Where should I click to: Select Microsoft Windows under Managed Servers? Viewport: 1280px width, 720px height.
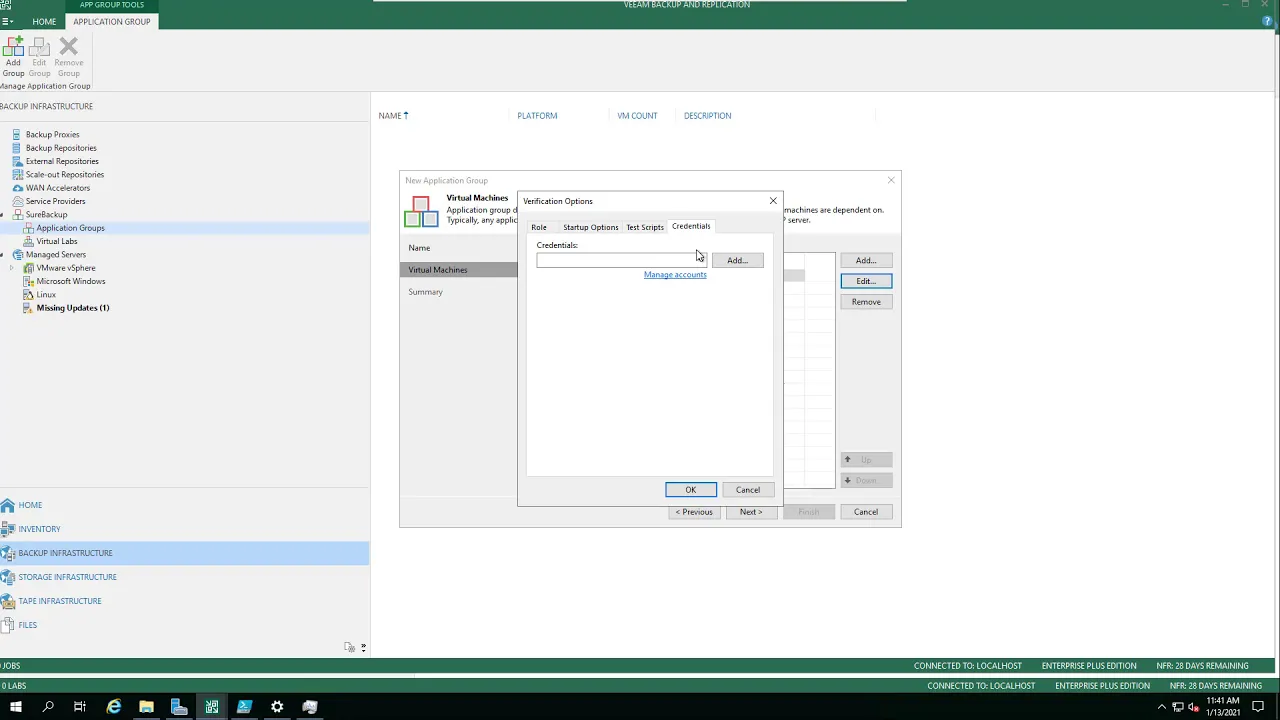click(70, 281)
